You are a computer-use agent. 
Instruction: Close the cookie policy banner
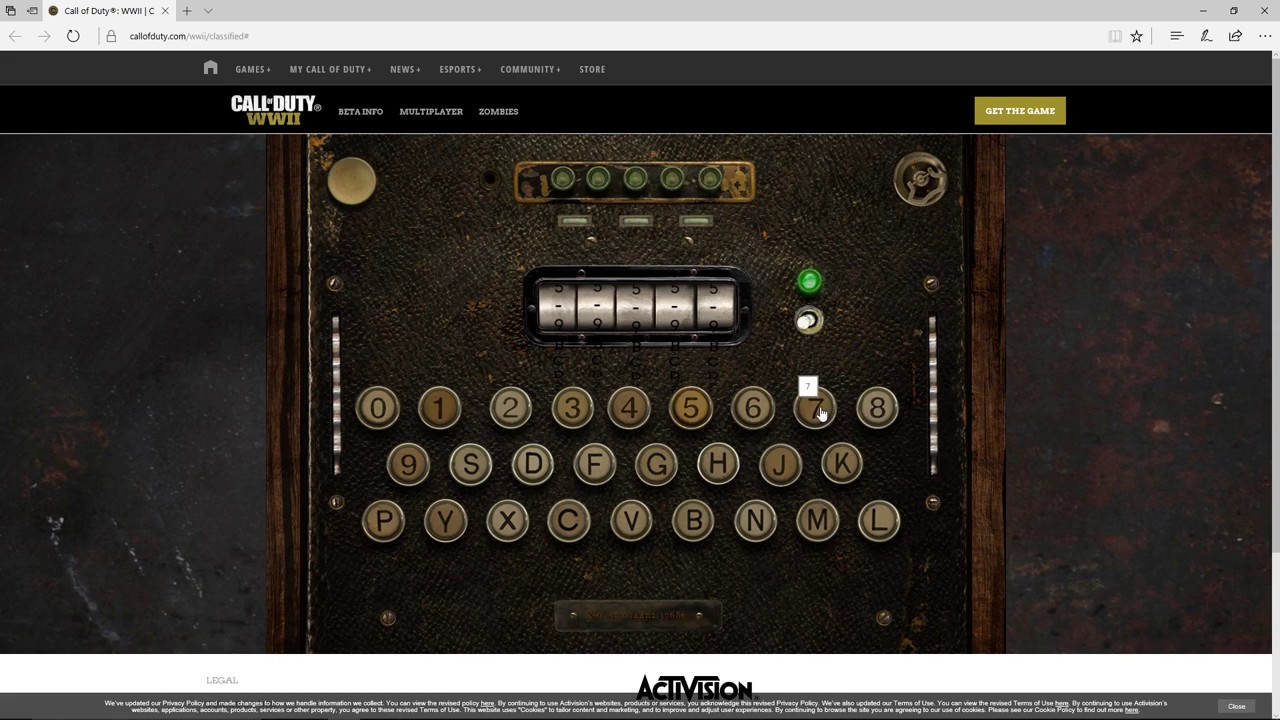pyautogui.click(x=1237, y=706)
